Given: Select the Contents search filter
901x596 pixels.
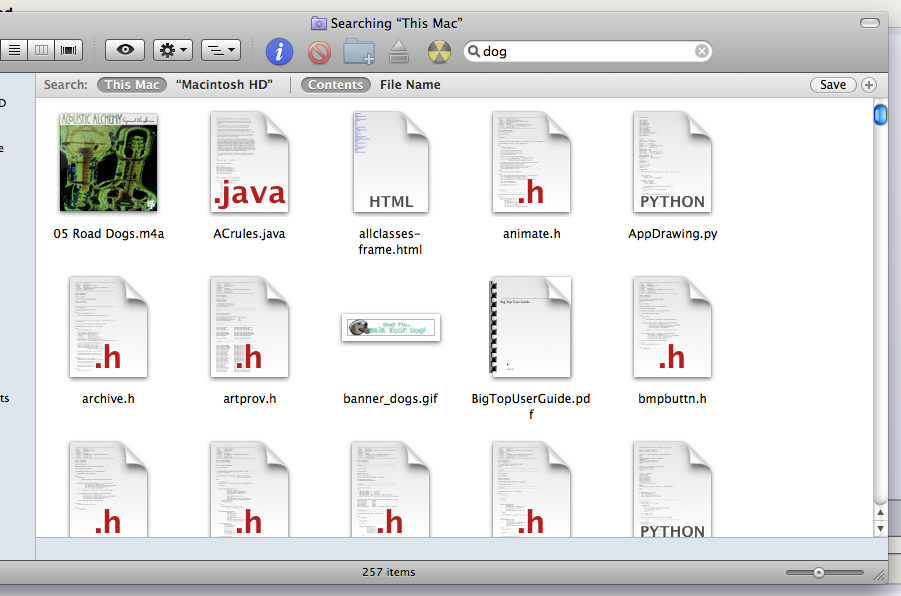Looking at the screenshot, I should 335,85.
